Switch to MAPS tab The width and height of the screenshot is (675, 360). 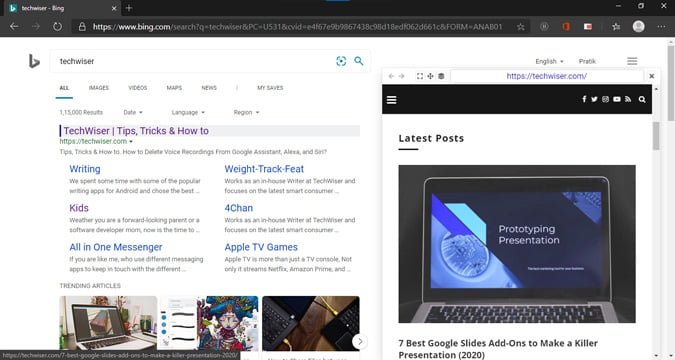pyautogui.click(x=174, y=88)
